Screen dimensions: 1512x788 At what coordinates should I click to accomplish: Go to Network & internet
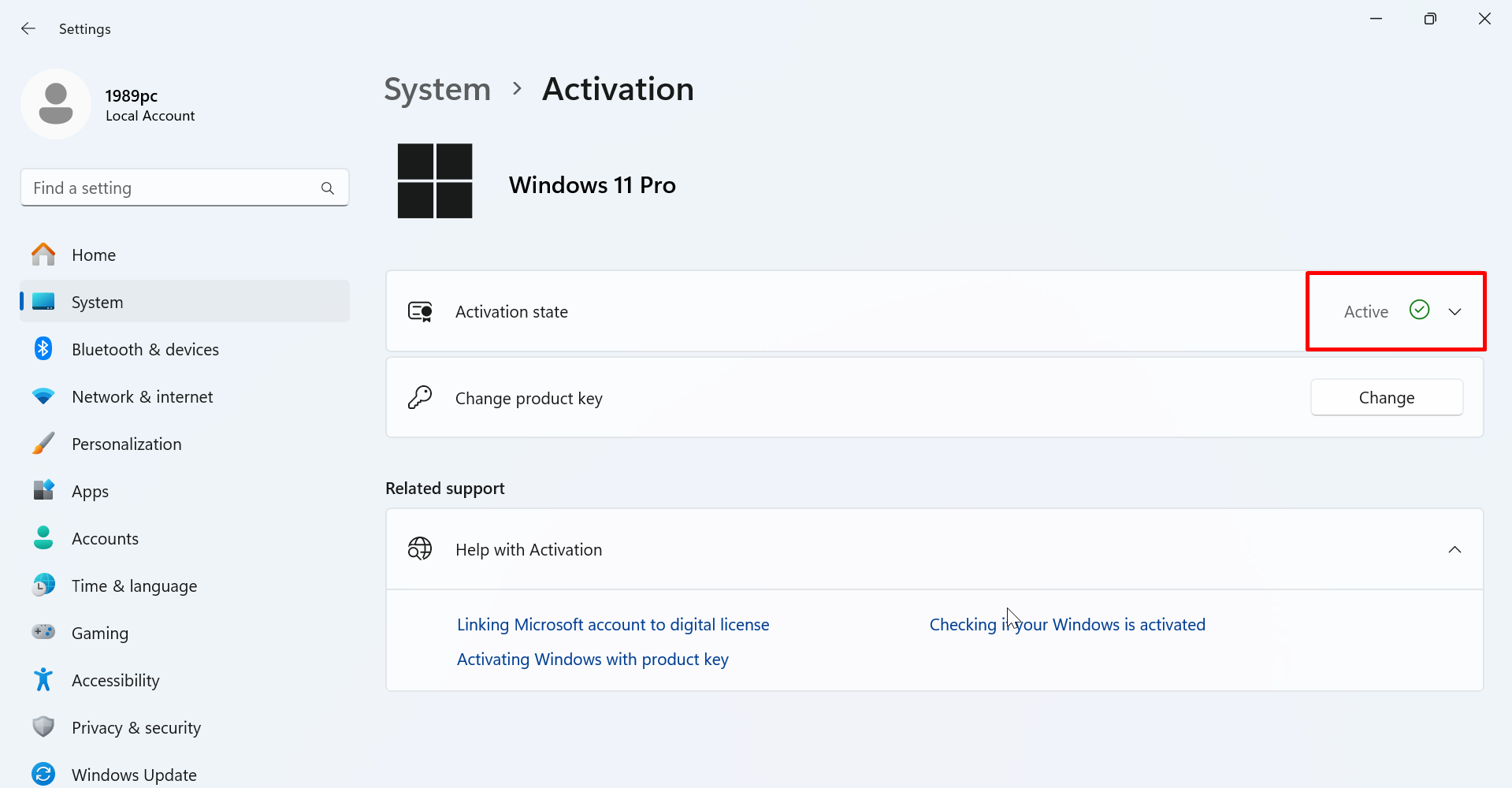[x=184, y=396]
